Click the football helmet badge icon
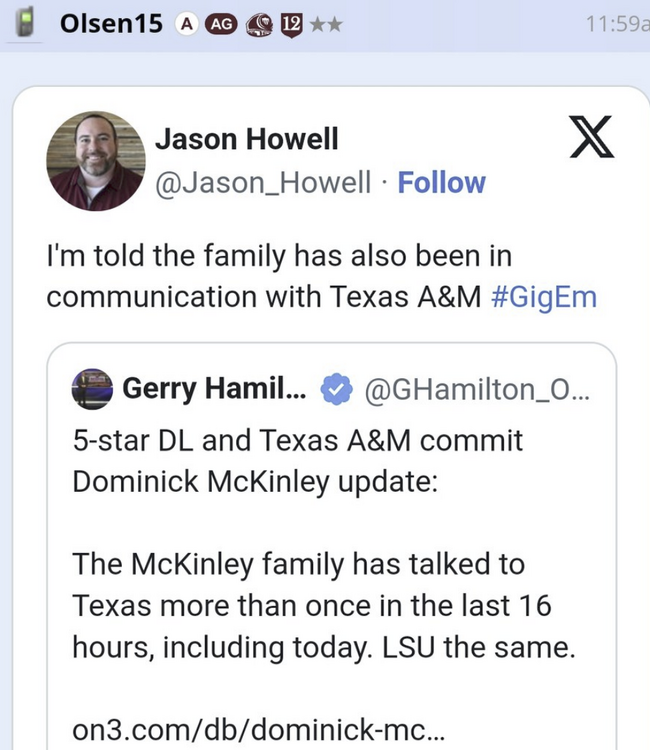The width and height of the screenshot is (650, 750). coord(259,24)
